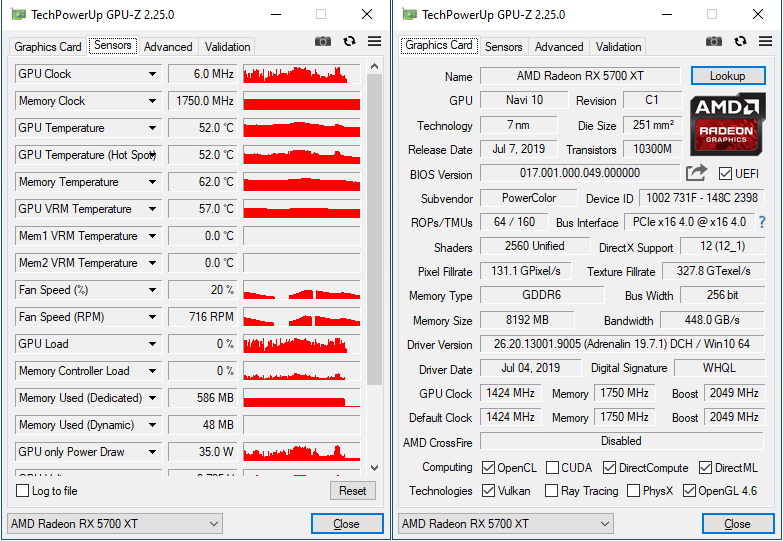Open Advanced tab in left window

click(168, 46)
